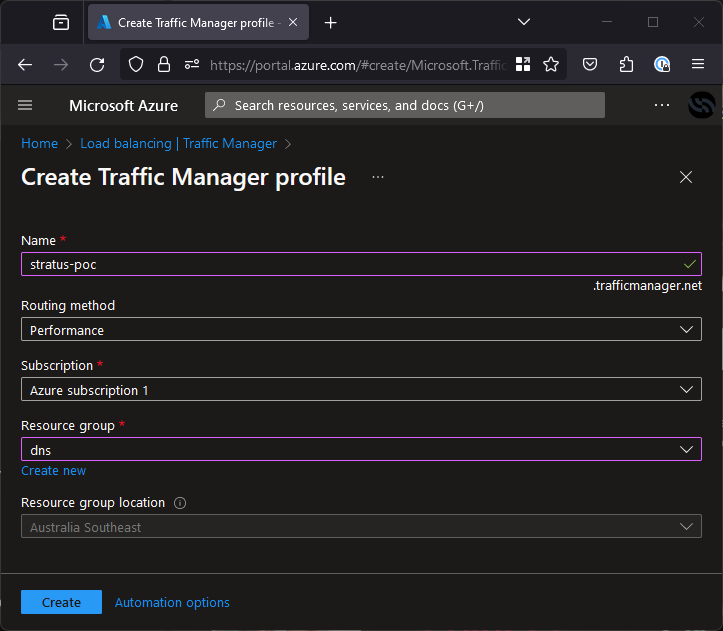Open the Firefox tab overview icon
723x631 pixels.
tap(61, 22)
